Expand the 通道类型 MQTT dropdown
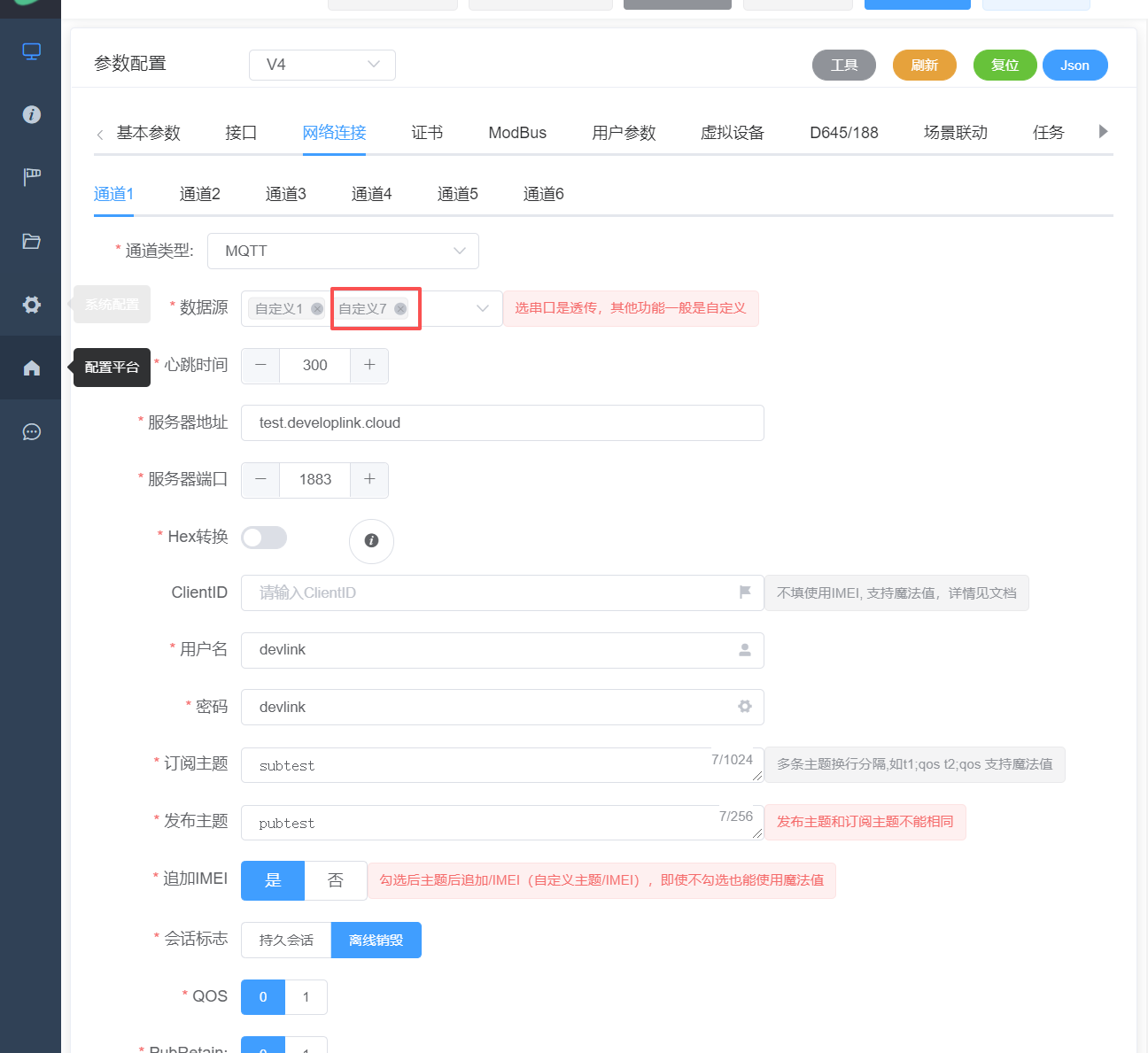This screenshot has width=1148, height=1053. pyautogui.click(x=343, y=251)
